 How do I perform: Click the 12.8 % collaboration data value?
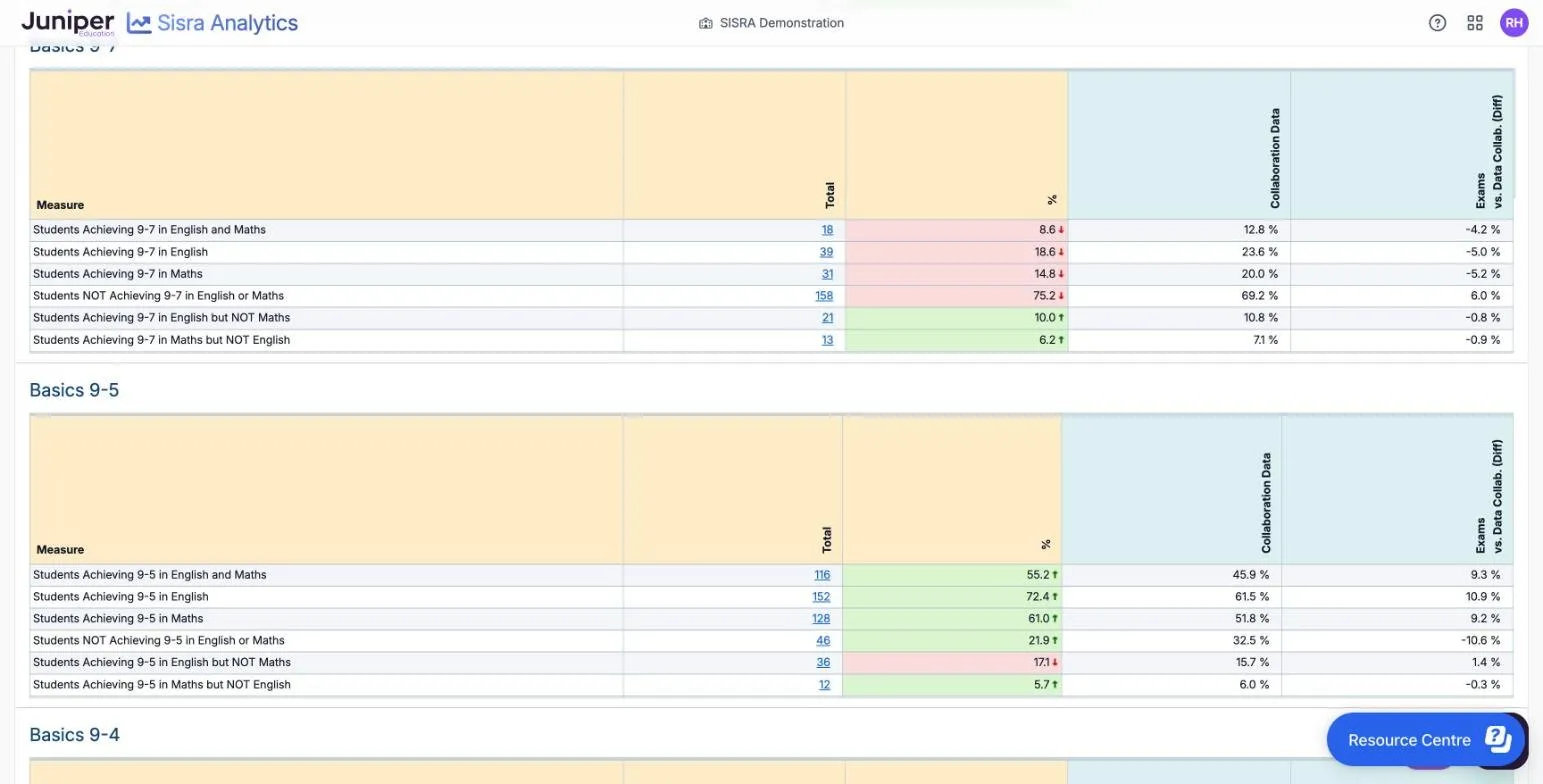coord(1260,230)
